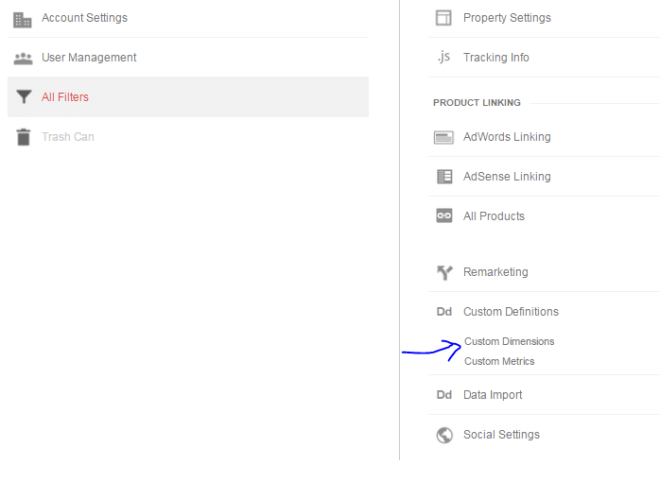Select Custom Dimensions sub-item
The height and width of the screenshot is (482, 660).
coord(509,341)
